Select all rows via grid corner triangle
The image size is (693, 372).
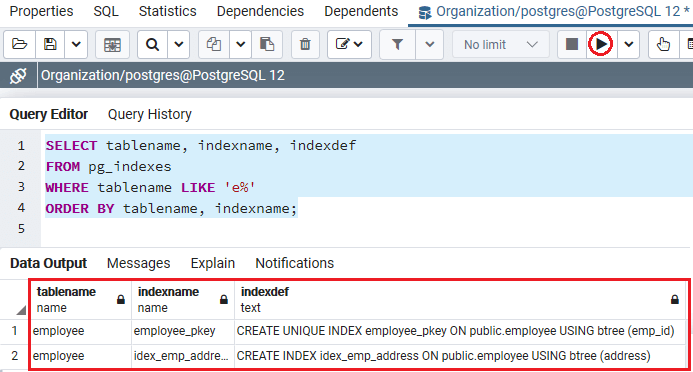tap(21, 310)
